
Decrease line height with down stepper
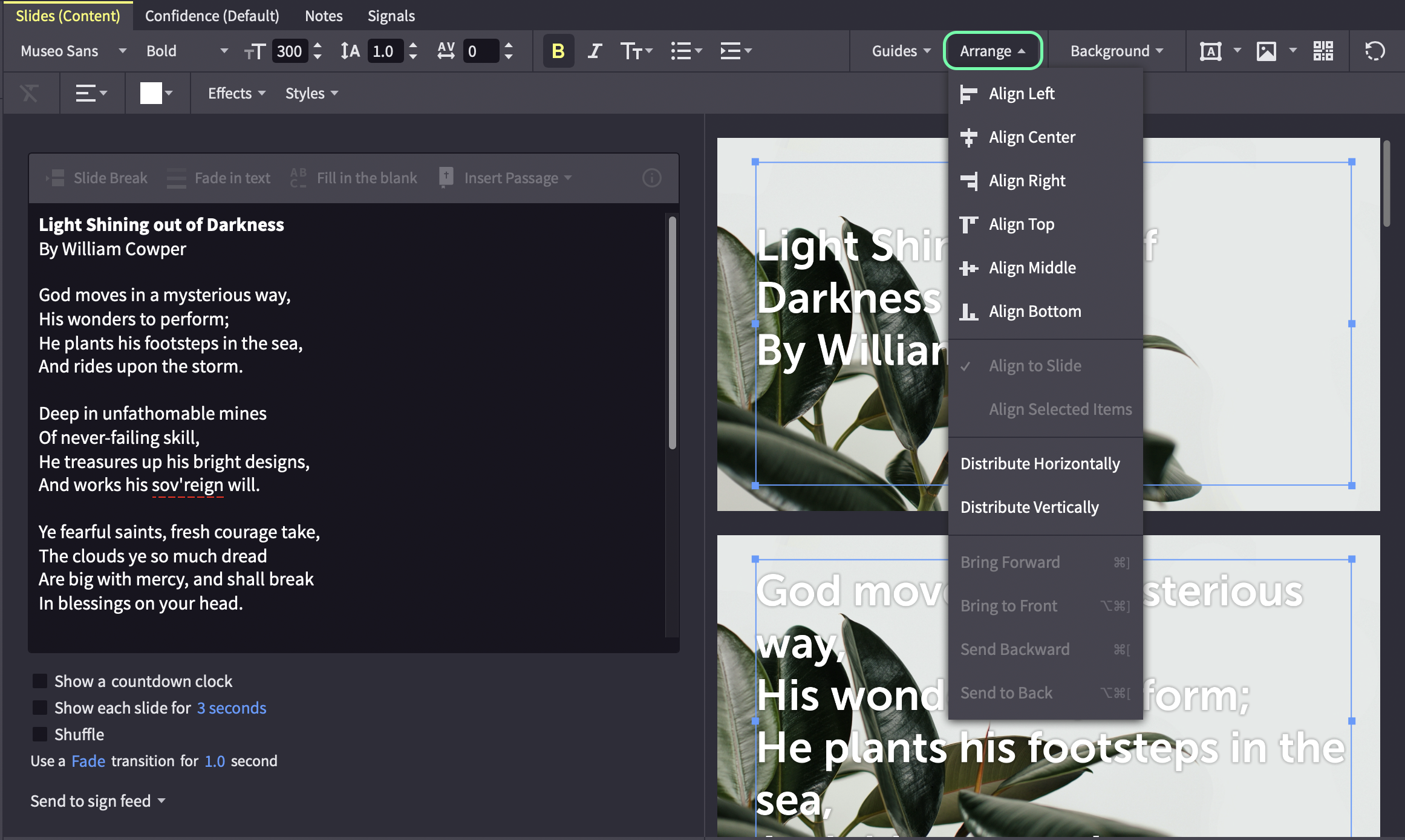[413, 57]
